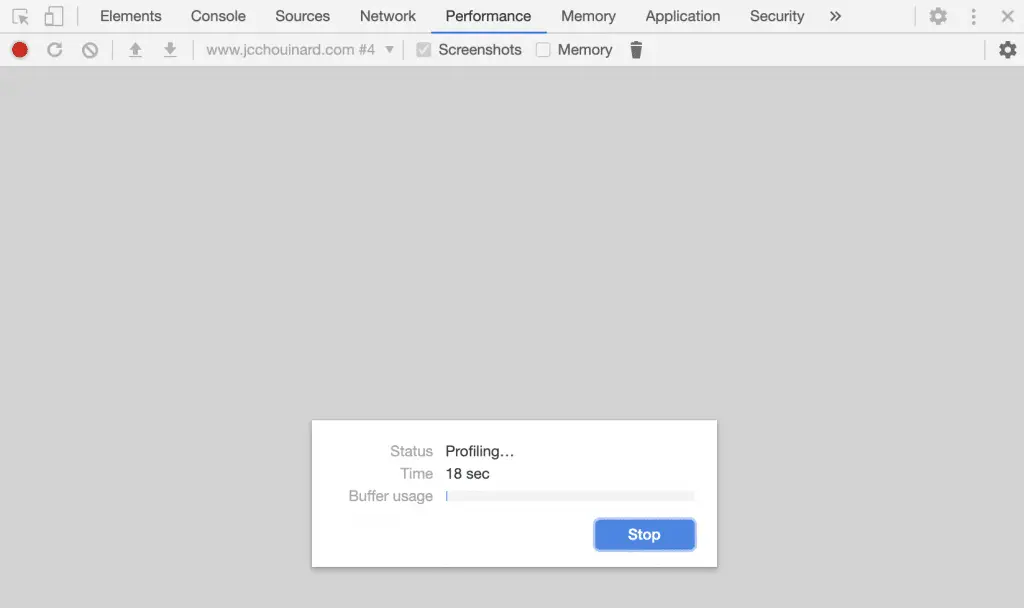Enable the Memory checkbox in toolbar

click(x=543, y=50)
